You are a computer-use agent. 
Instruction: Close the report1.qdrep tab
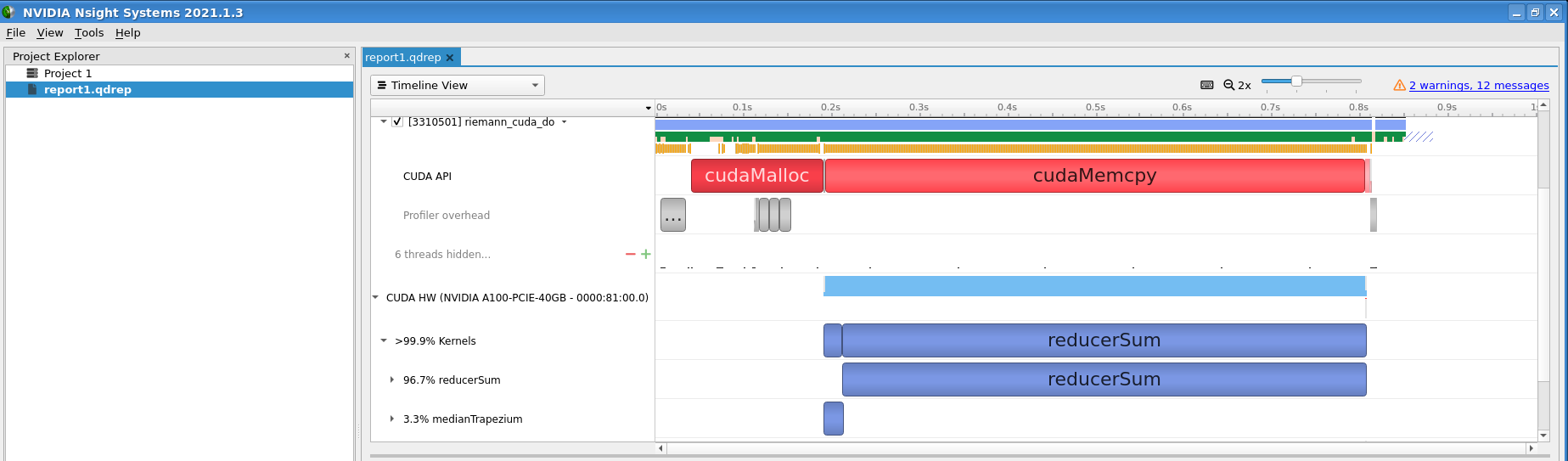point(450,58)
